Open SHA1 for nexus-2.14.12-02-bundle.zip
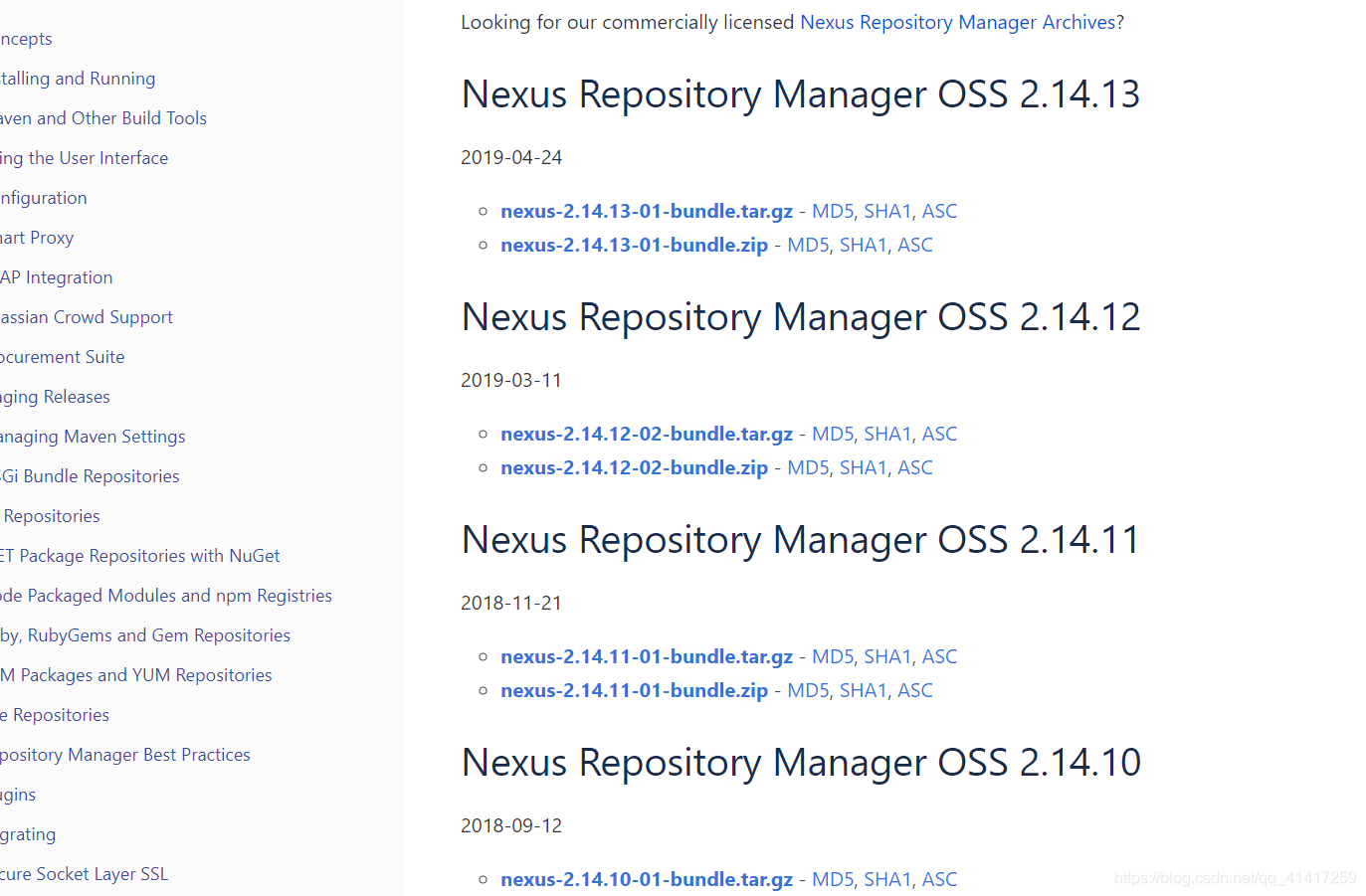Image resolution: width=1366 pixels, height=896 pixels. click(864, 467)
